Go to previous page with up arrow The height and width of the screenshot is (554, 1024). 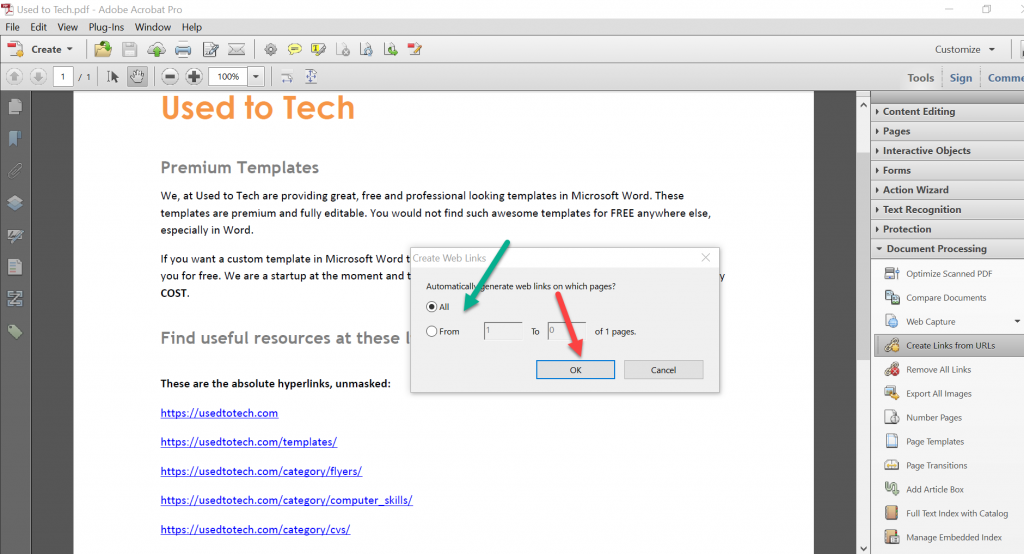tap(14, 76)
